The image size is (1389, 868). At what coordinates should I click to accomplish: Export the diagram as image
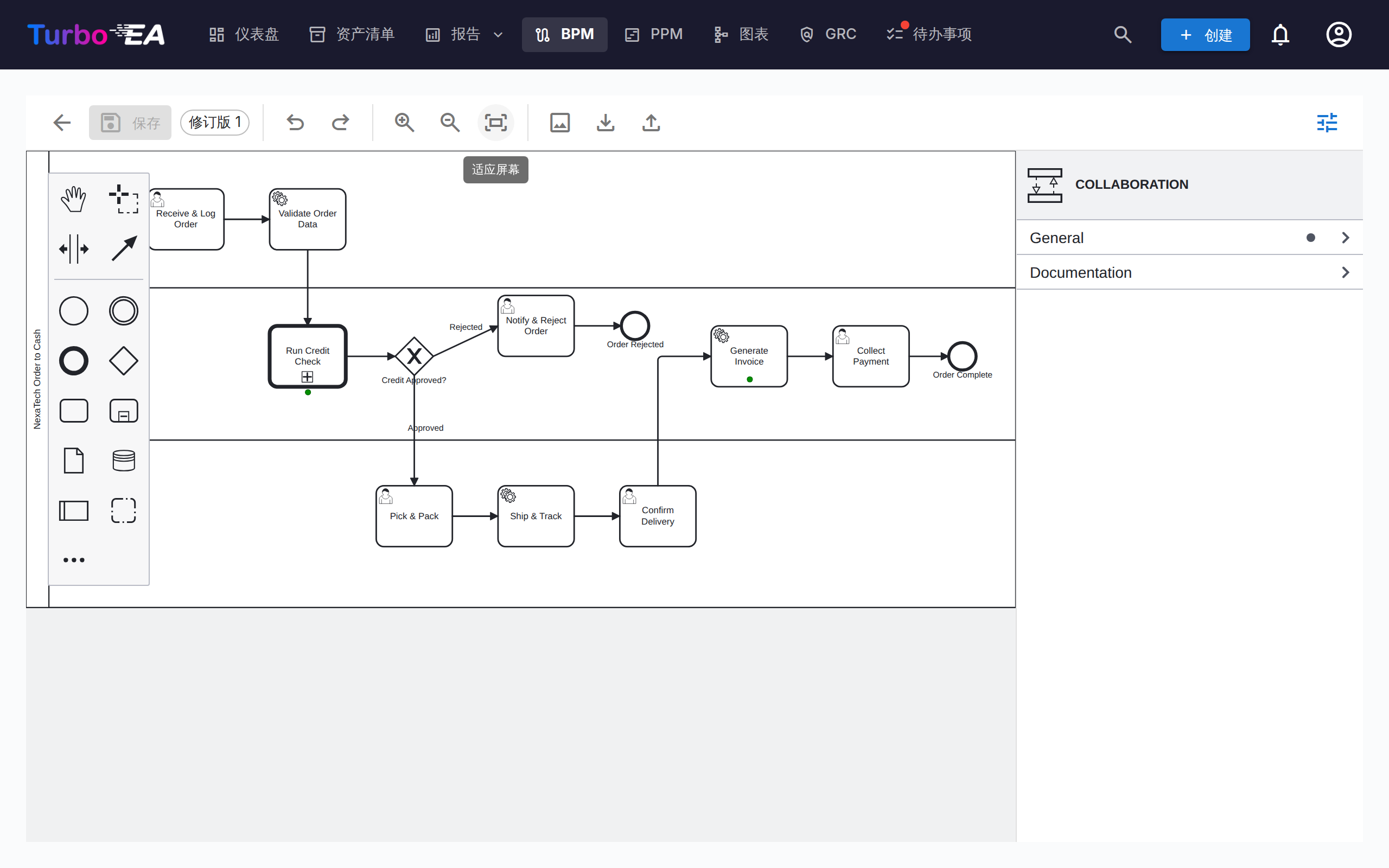pos(559,123)
